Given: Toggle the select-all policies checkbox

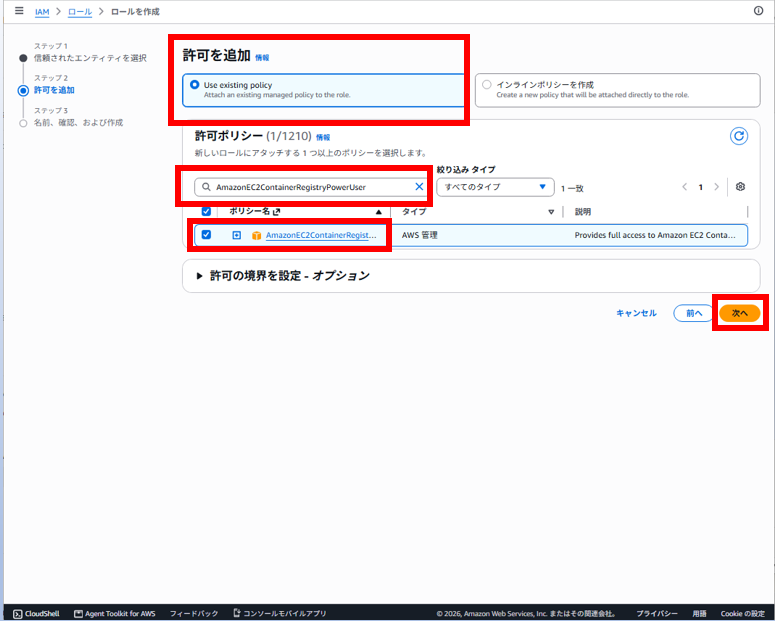Looking at the screenshot, I should [206, 212].
